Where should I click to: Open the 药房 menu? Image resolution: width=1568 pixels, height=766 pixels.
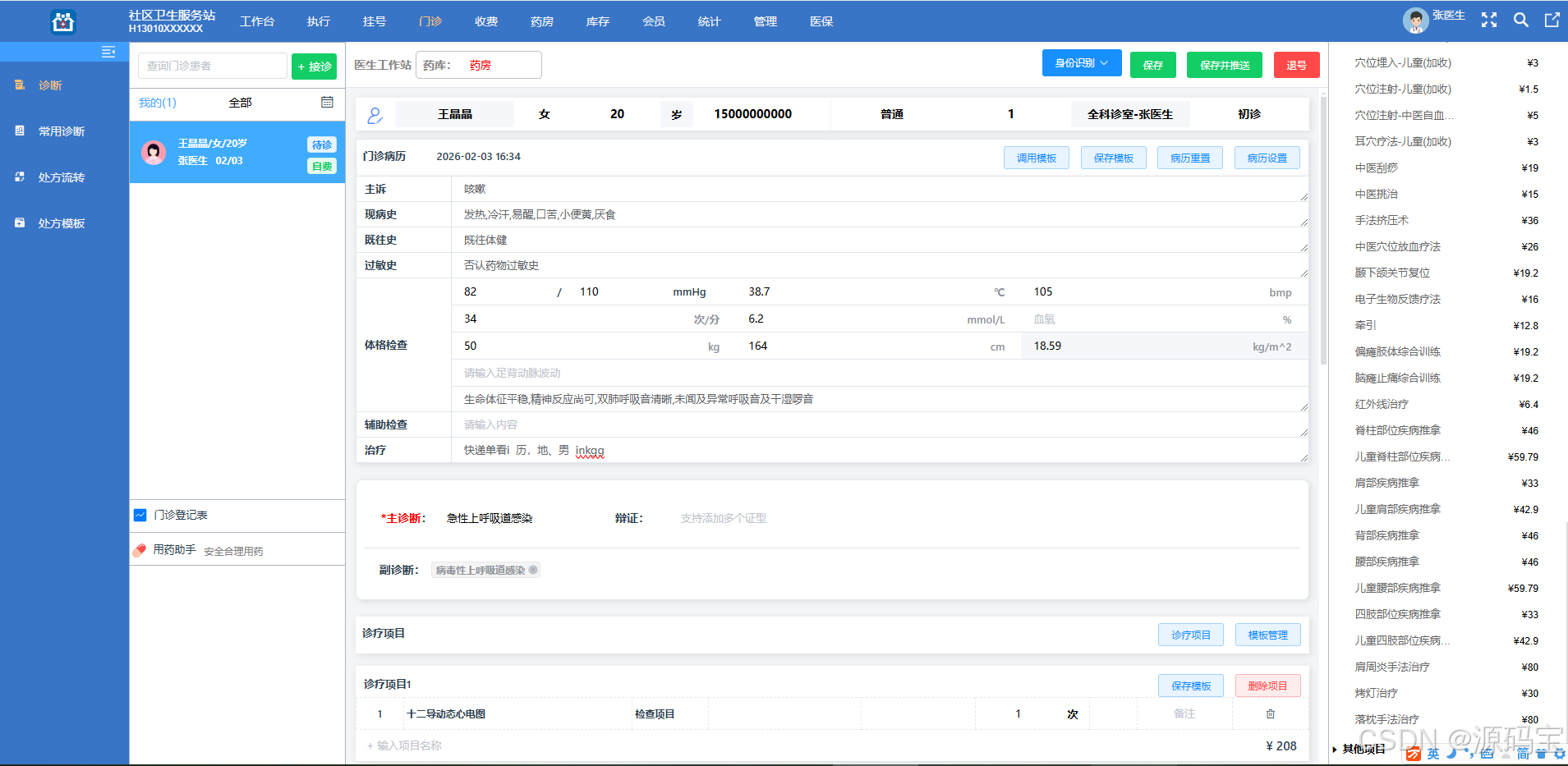click(x=542, y=21)
